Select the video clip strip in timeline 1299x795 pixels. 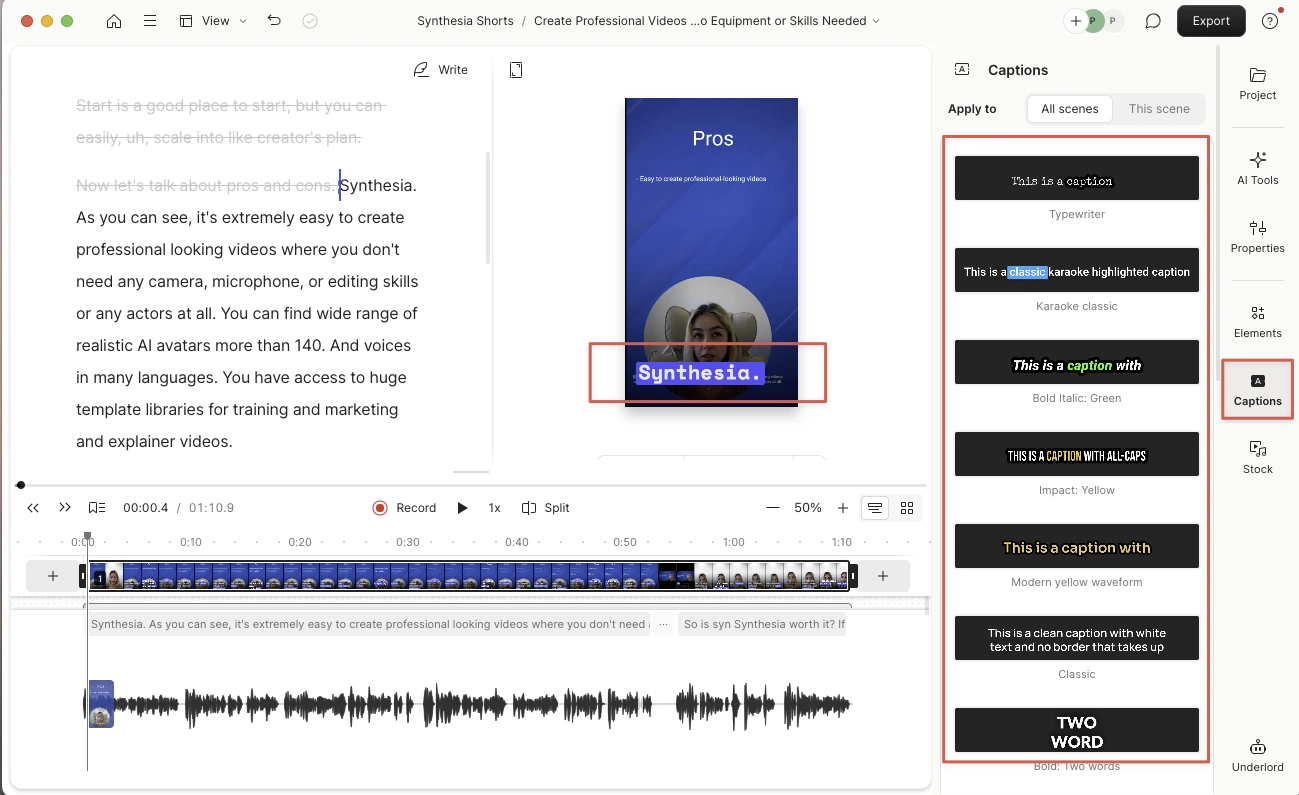[x=469, y=576]
